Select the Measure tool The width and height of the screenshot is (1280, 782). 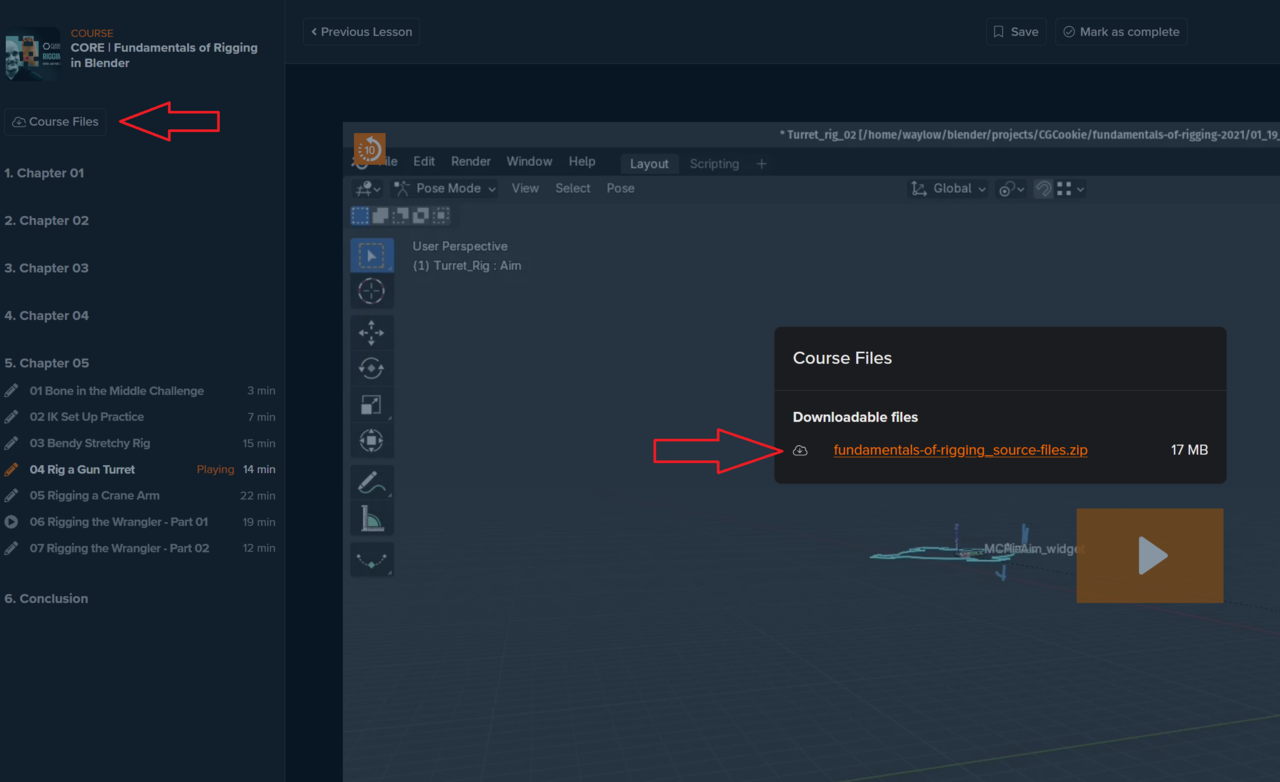371,518
